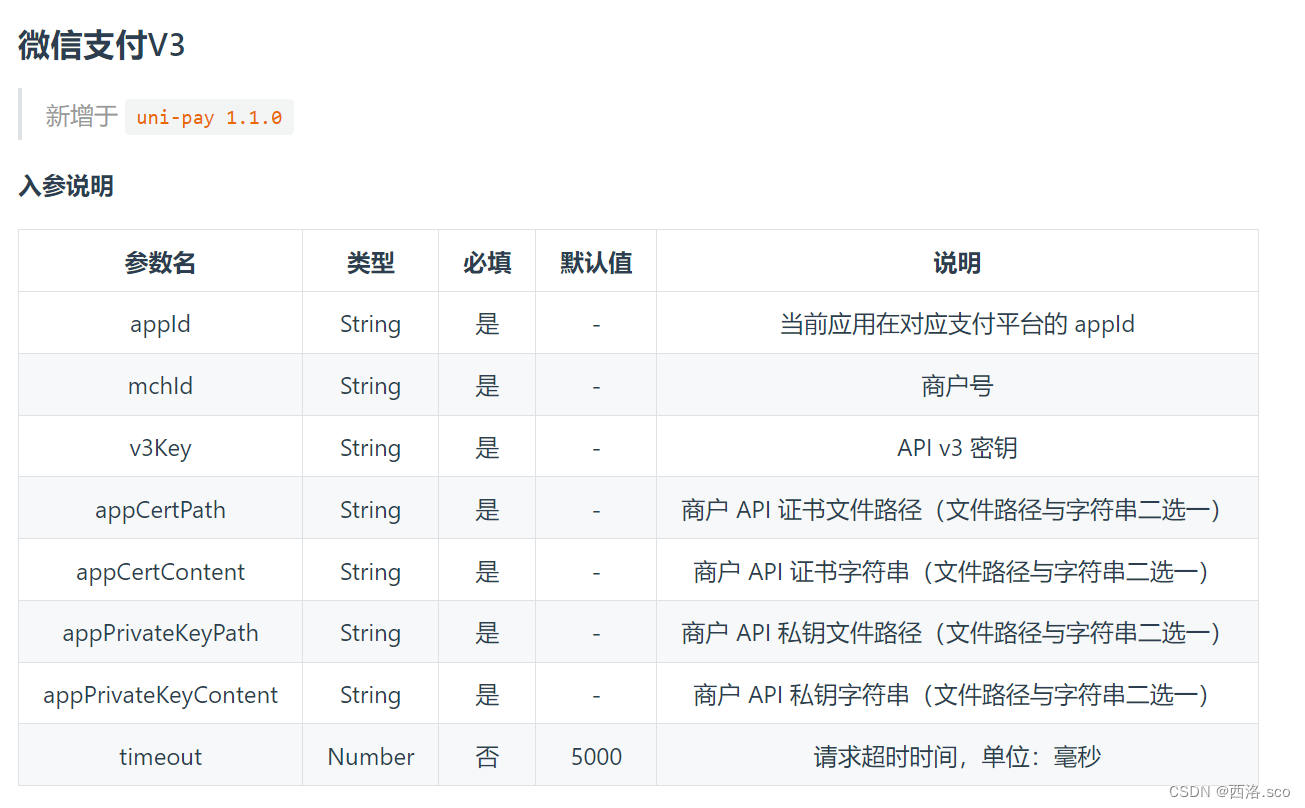Select the appPrivateKeyContent parameter name cell
1305x808 pixels.
pyautogui.click(x=160, y=695)
